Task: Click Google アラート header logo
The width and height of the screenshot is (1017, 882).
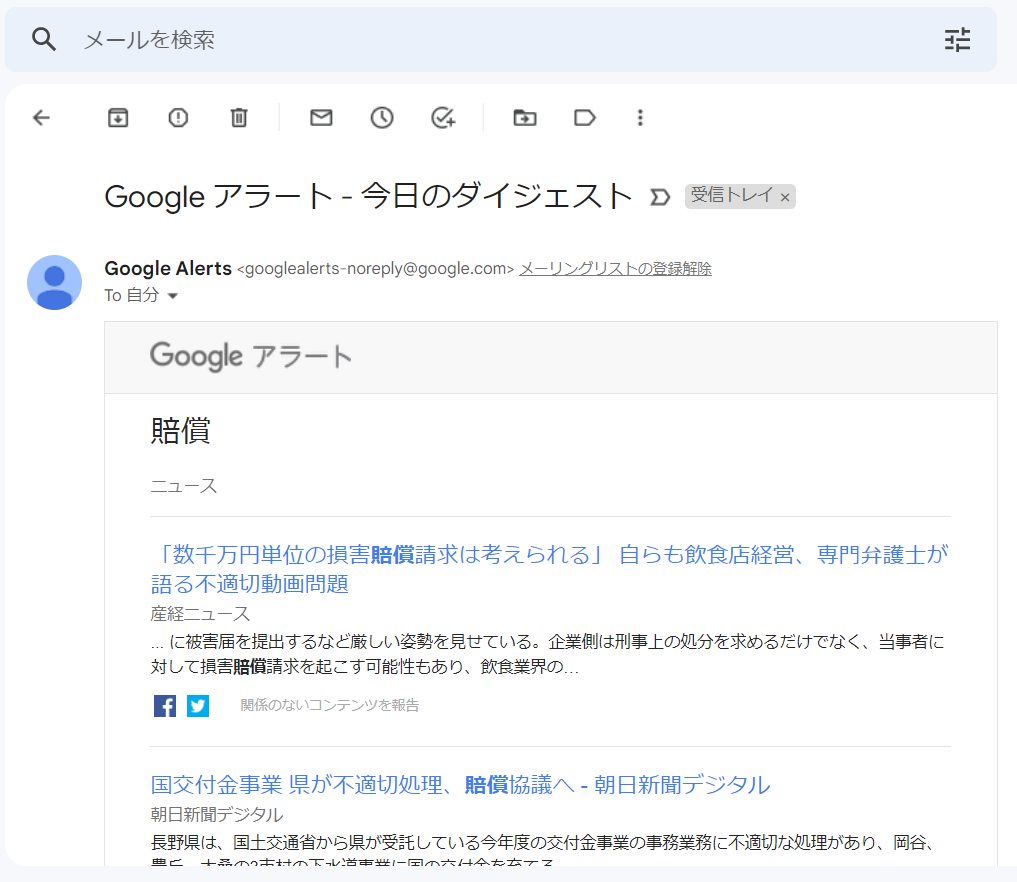Action: [x=251, y=356]
